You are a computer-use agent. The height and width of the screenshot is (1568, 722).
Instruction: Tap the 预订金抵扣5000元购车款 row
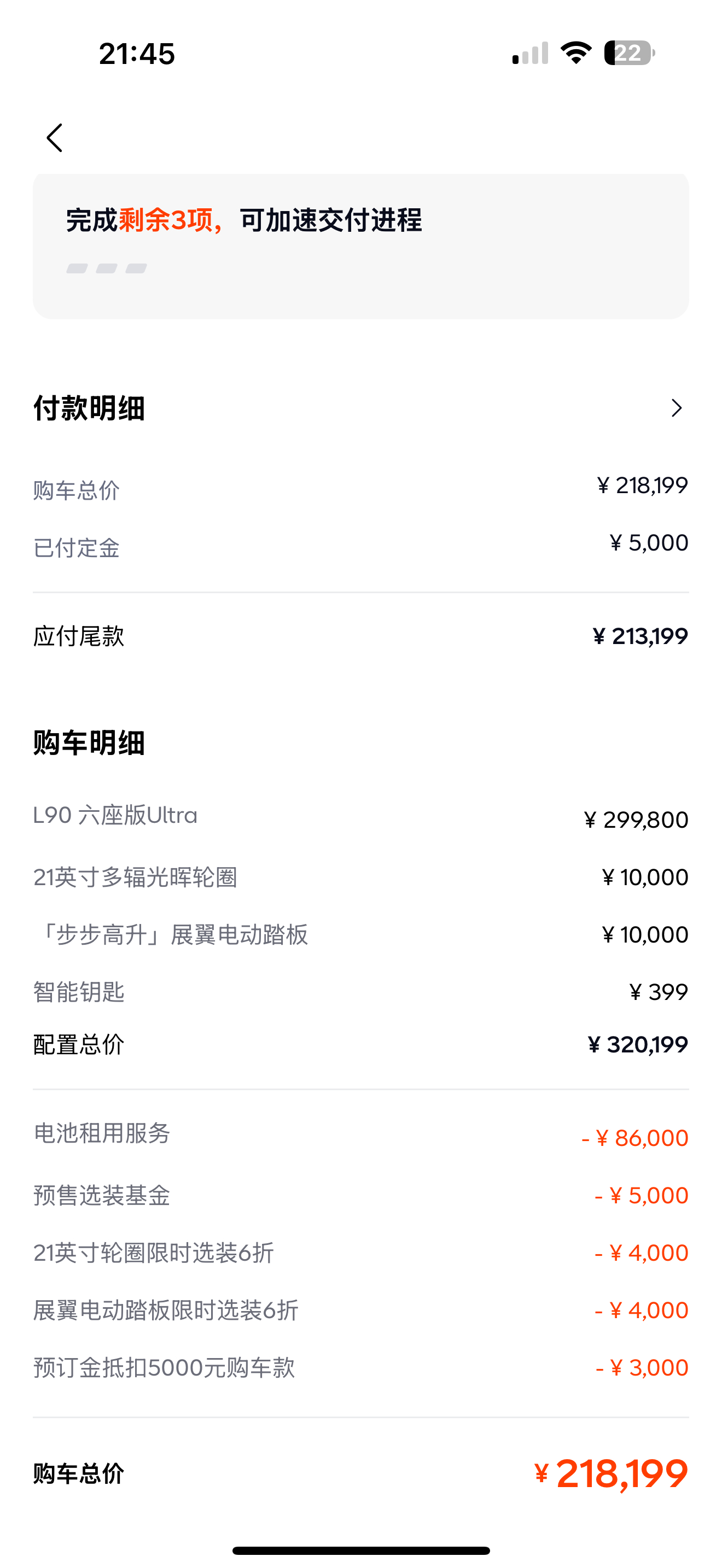coord(360,1368)
